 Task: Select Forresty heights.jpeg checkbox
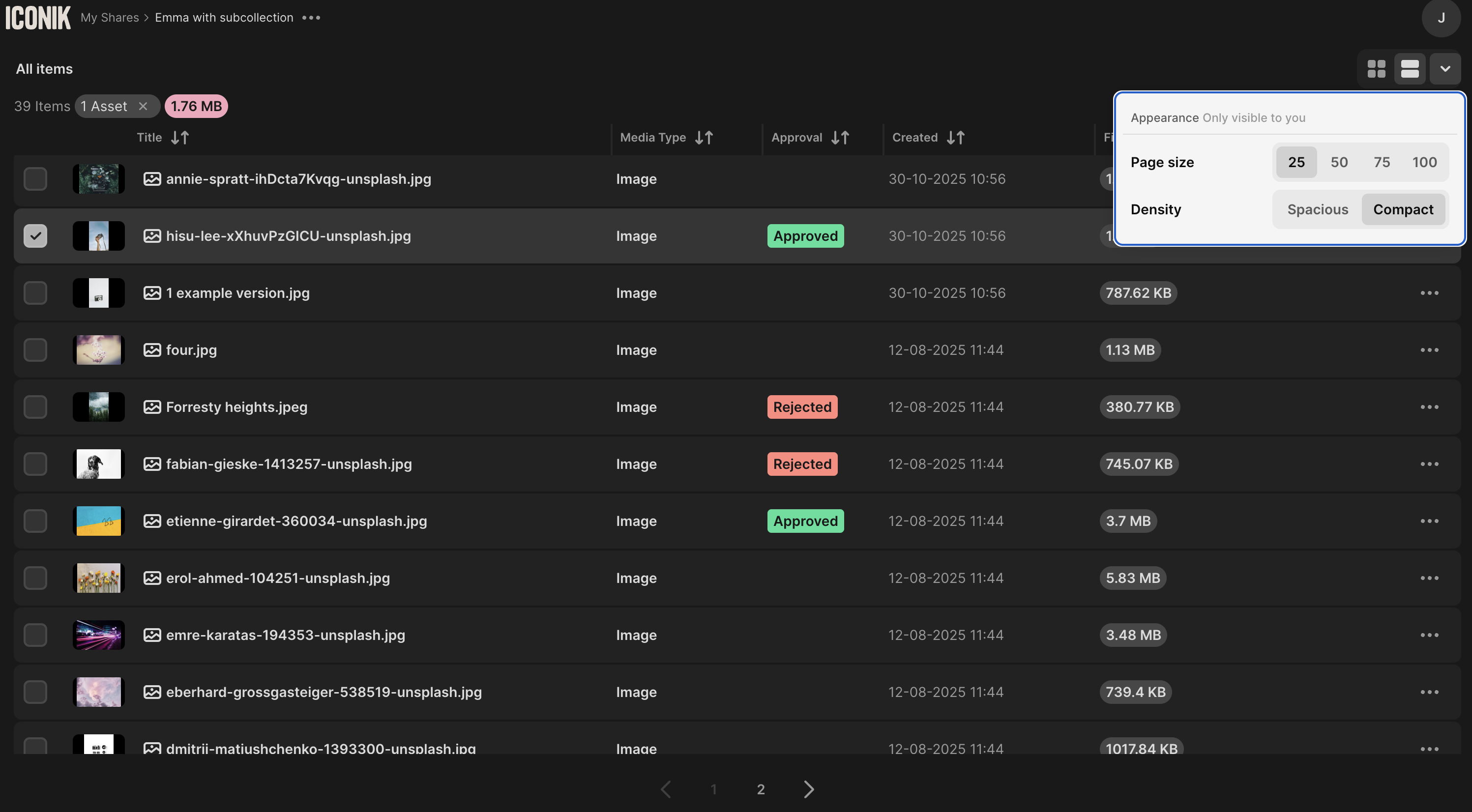[35, 407]
